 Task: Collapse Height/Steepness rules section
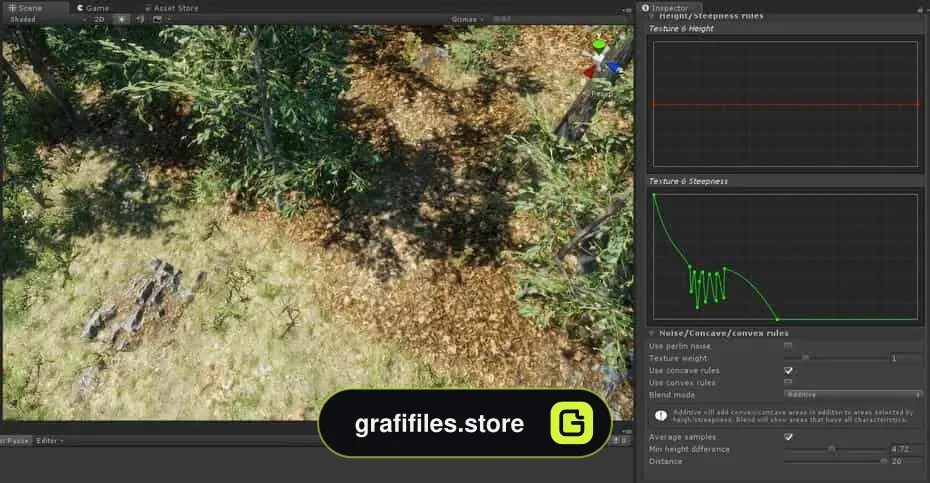point(652,17)
